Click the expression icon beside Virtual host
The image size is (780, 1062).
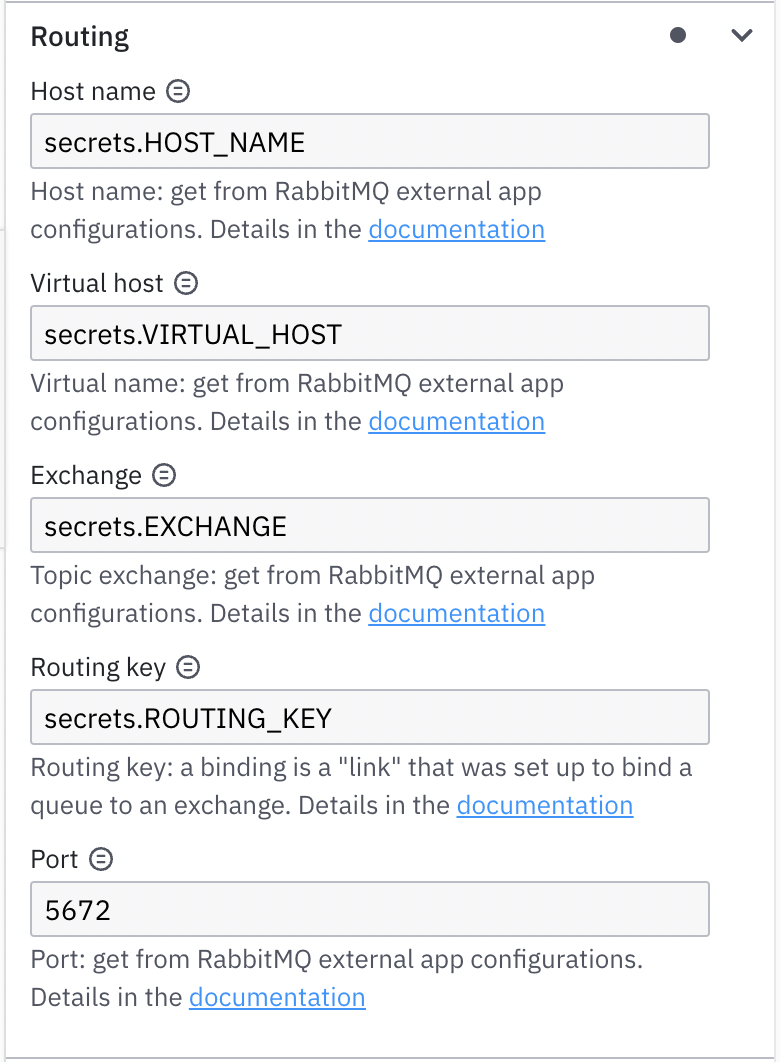click(x=185, y=283)
